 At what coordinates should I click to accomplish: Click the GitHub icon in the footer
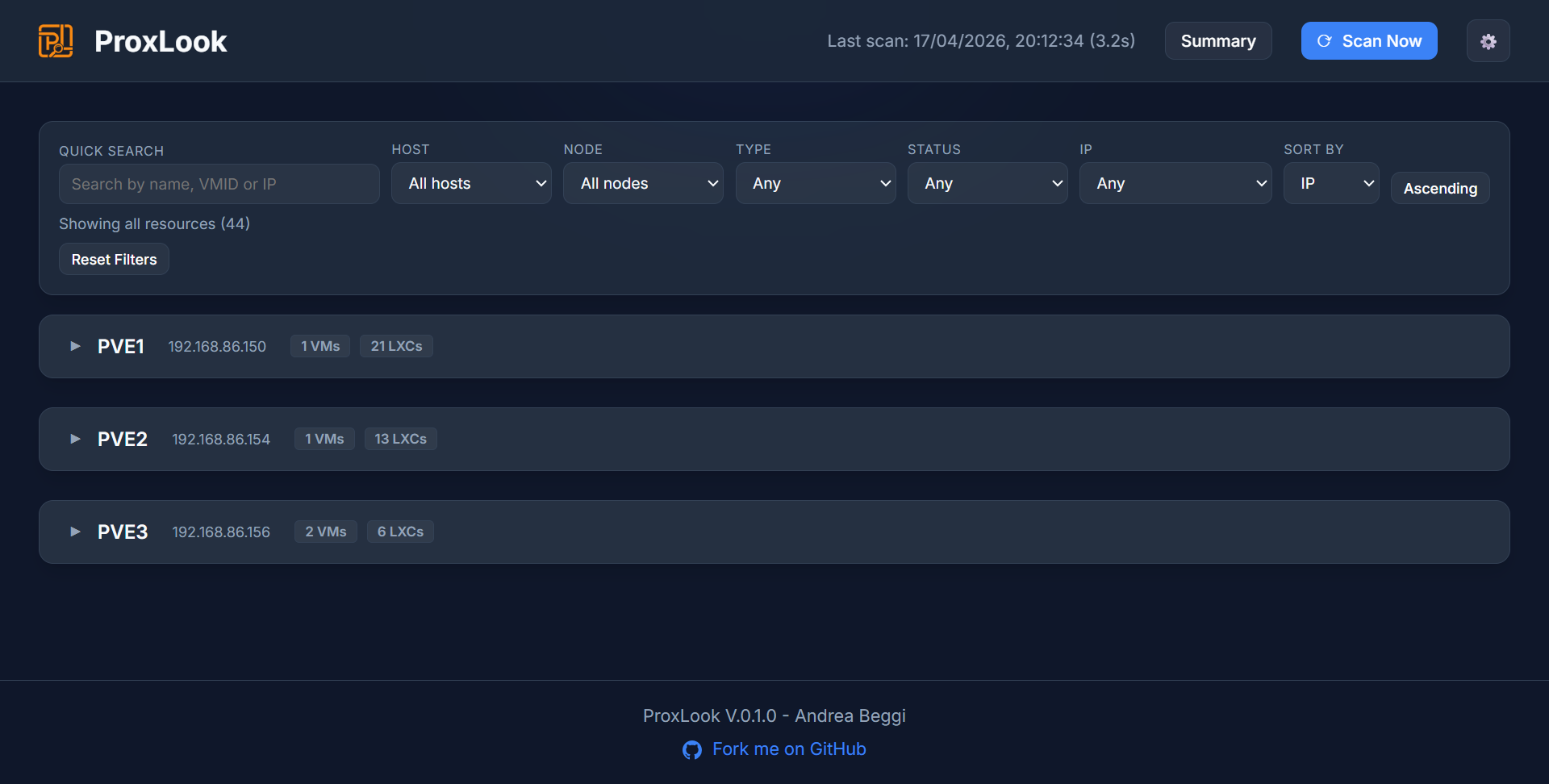point(692,749)
